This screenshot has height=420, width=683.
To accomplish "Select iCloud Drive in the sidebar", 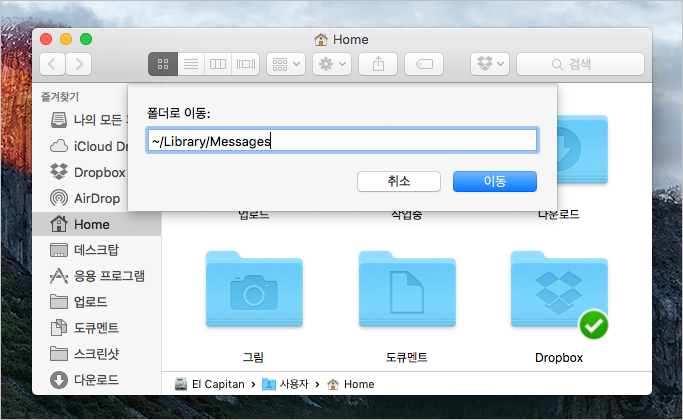I will click(88, 146).
